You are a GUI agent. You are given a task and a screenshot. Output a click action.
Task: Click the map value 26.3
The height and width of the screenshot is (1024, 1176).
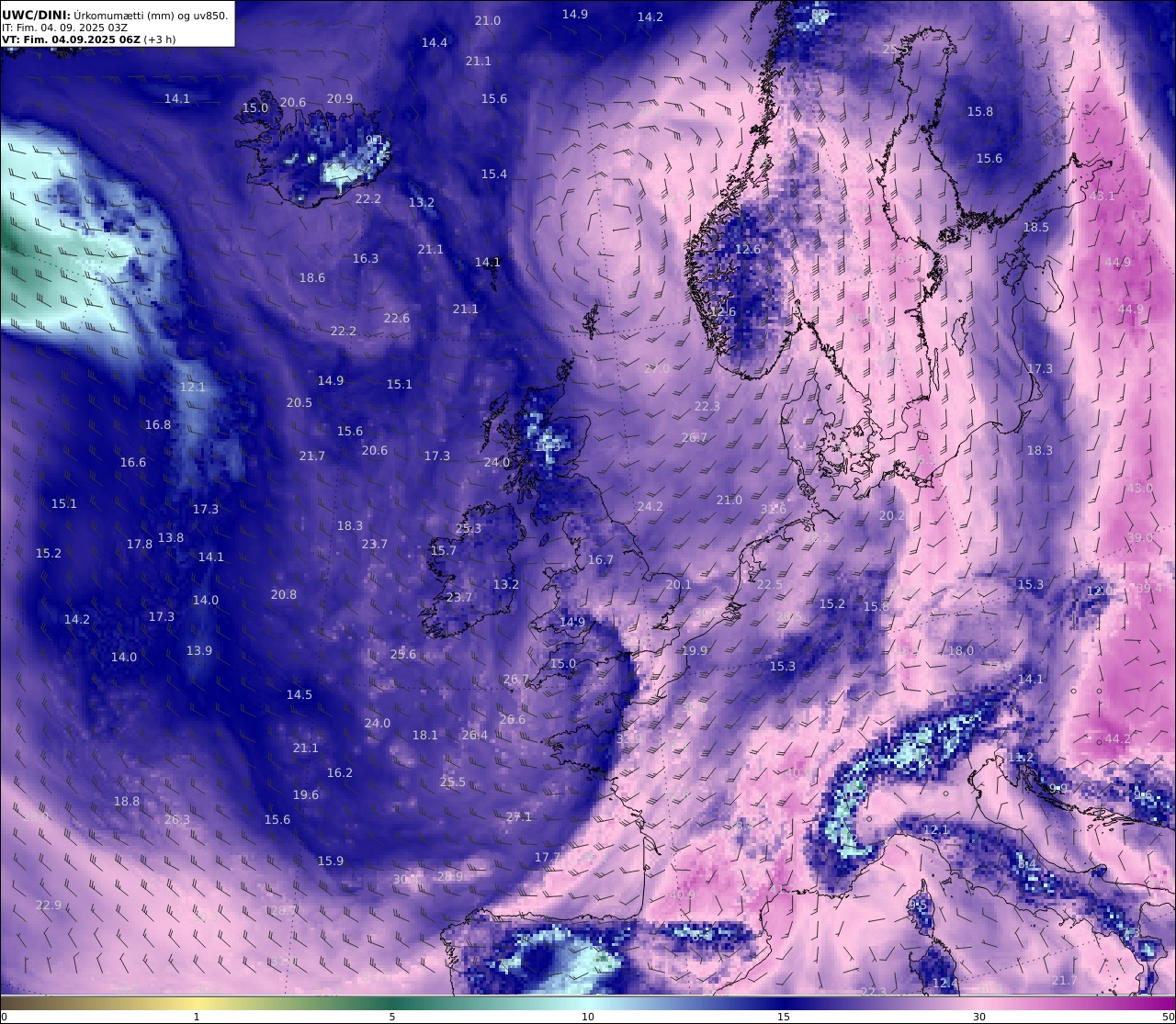coord(177,820)
